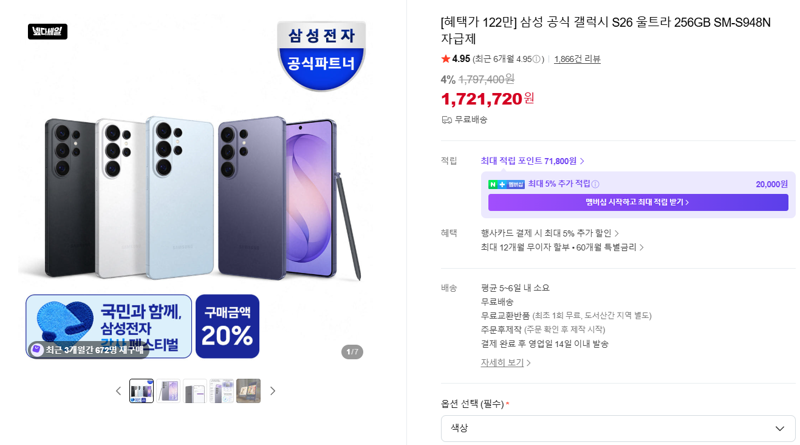Click the 삼성전자 공식파트너 badge
Image resolution: width=800 pixels, height=445 pixels.
[x=321, y=55]
